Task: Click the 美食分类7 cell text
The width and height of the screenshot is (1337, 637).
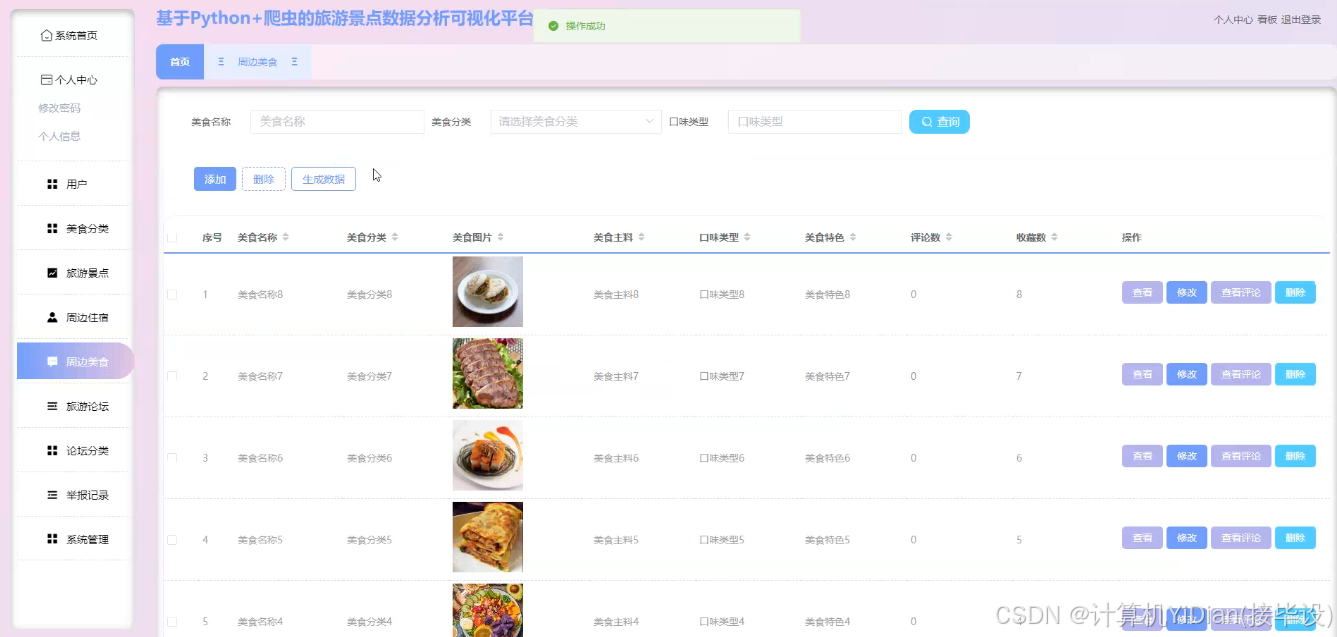Action: click(369, 376)
